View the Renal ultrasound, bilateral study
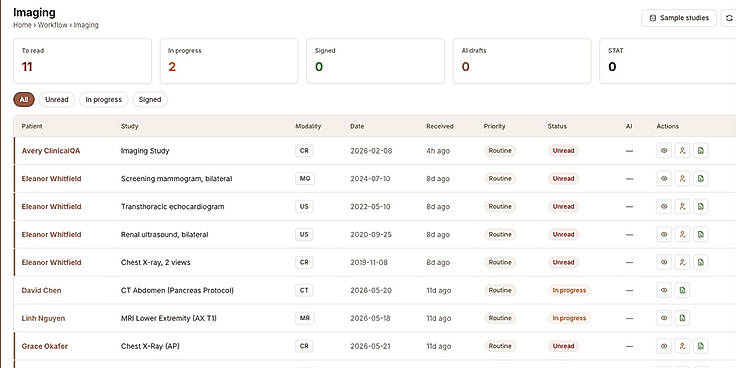 664,234
